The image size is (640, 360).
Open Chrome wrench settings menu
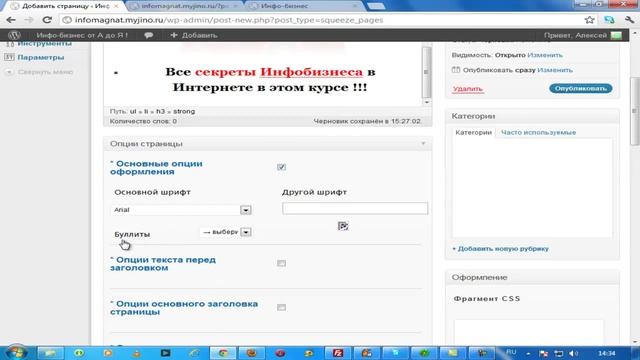pos(629,20)
